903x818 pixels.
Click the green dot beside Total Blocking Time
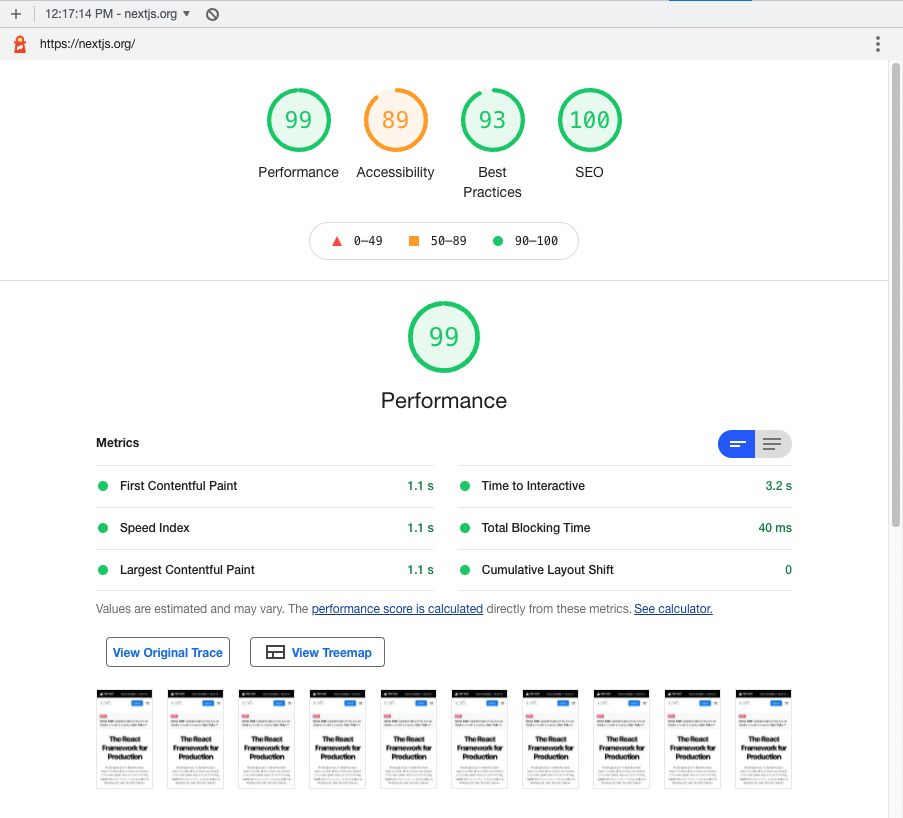point(465,528)
